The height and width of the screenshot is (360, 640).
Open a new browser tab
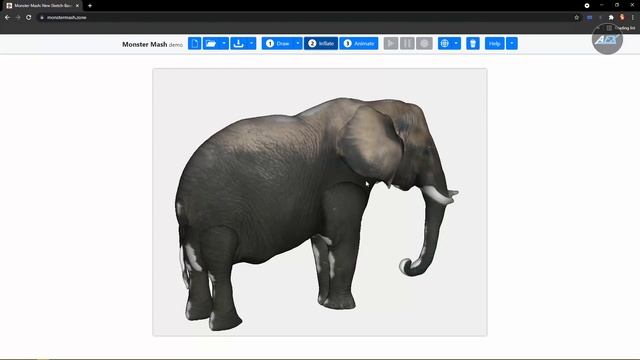(x=90, y=6)
